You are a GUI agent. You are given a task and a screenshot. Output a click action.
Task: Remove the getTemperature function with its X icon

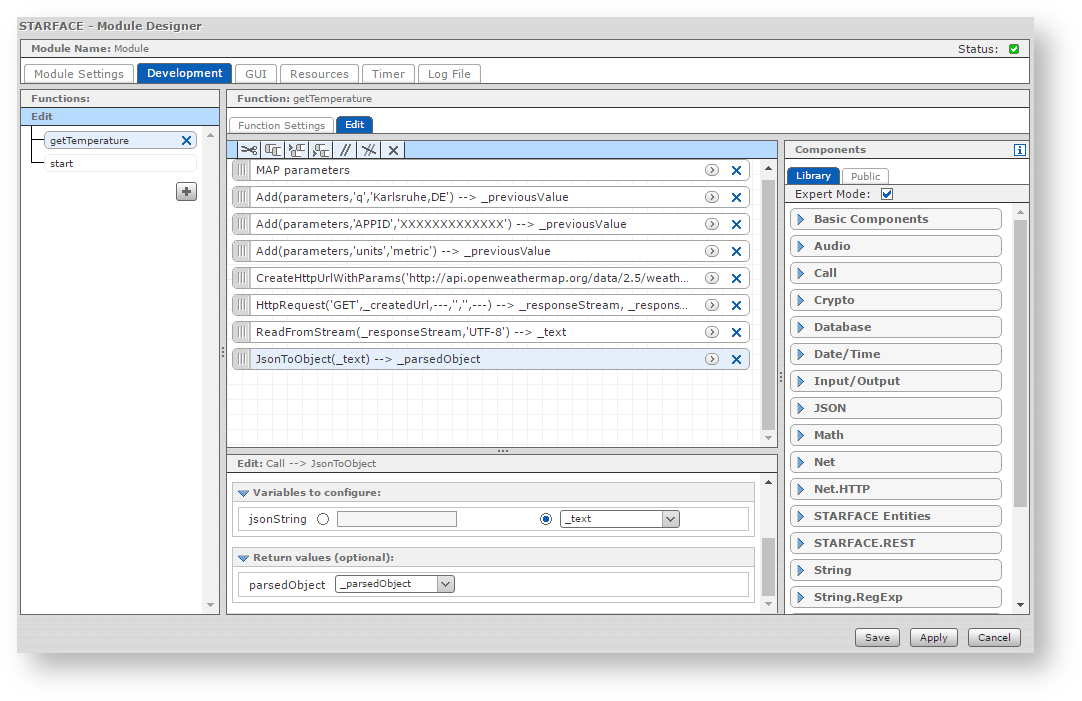(x=186, y=141)
